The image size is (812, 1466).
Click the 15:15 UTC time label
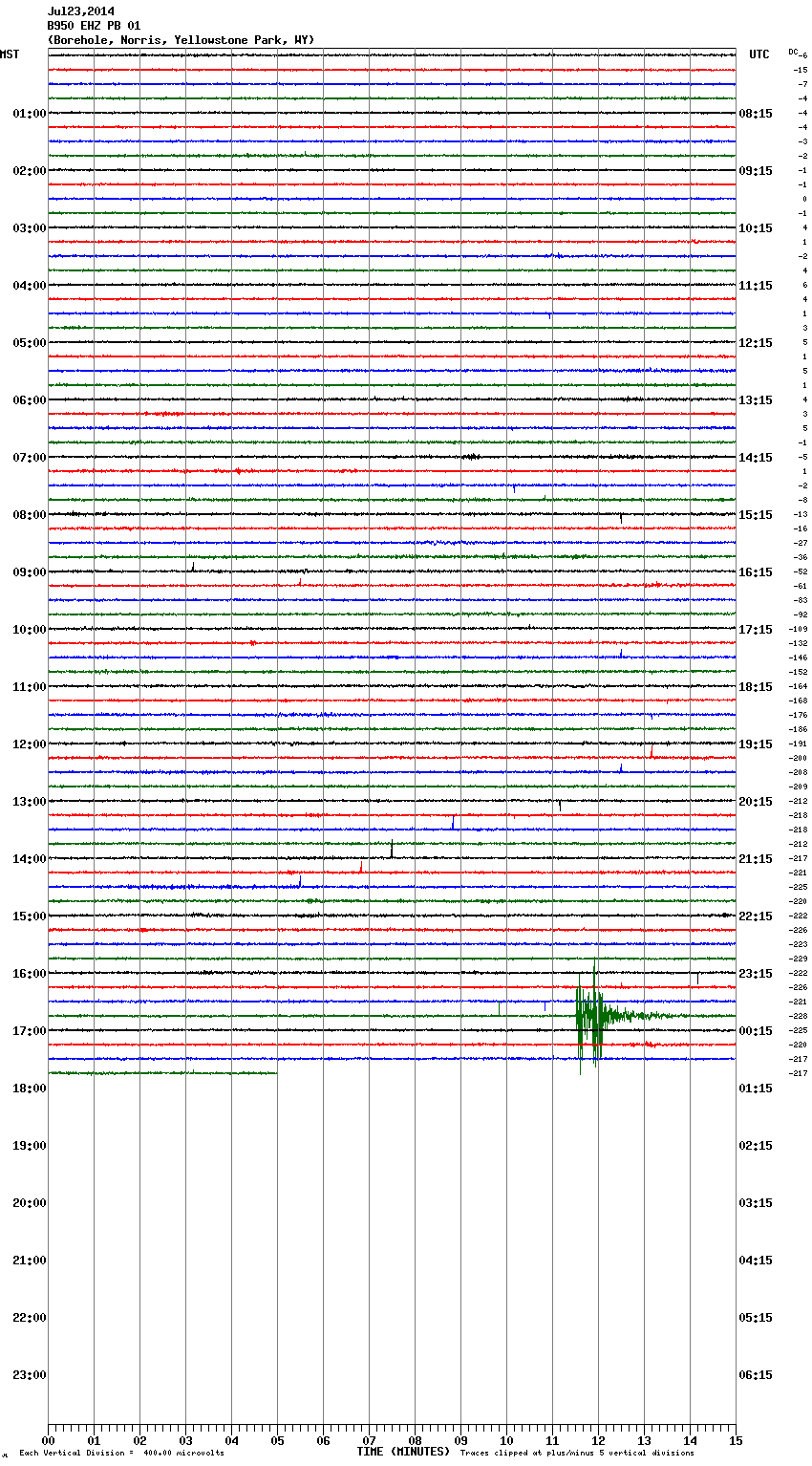point(756,515)
